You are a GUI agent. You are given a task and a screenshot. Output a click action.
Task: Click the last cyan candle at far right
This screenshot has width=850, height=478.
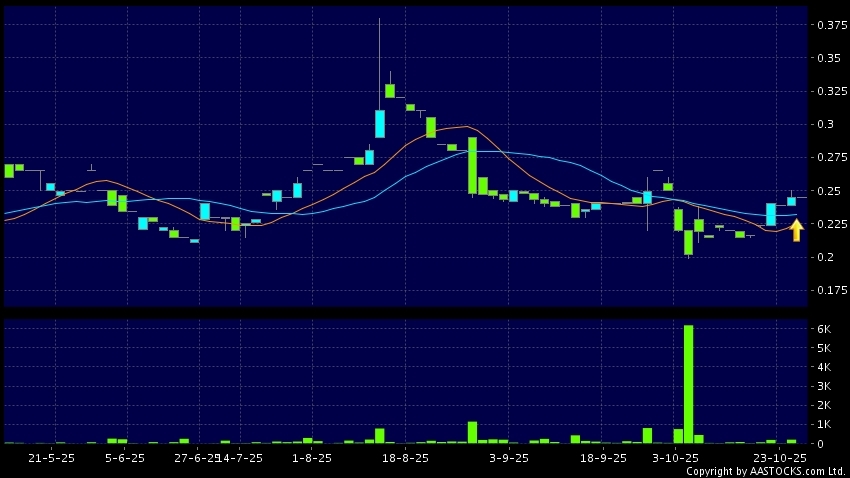791,201
